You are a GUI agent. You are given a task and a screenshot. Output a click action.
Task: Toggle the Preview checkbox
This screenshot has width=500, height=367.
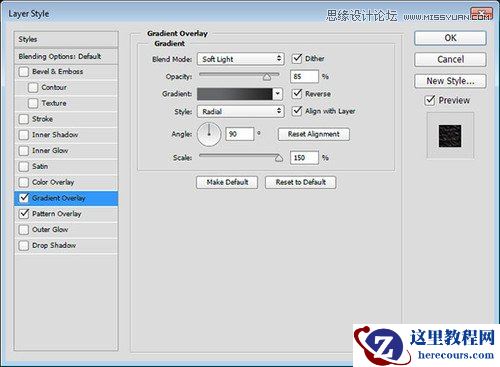point(430,100)
